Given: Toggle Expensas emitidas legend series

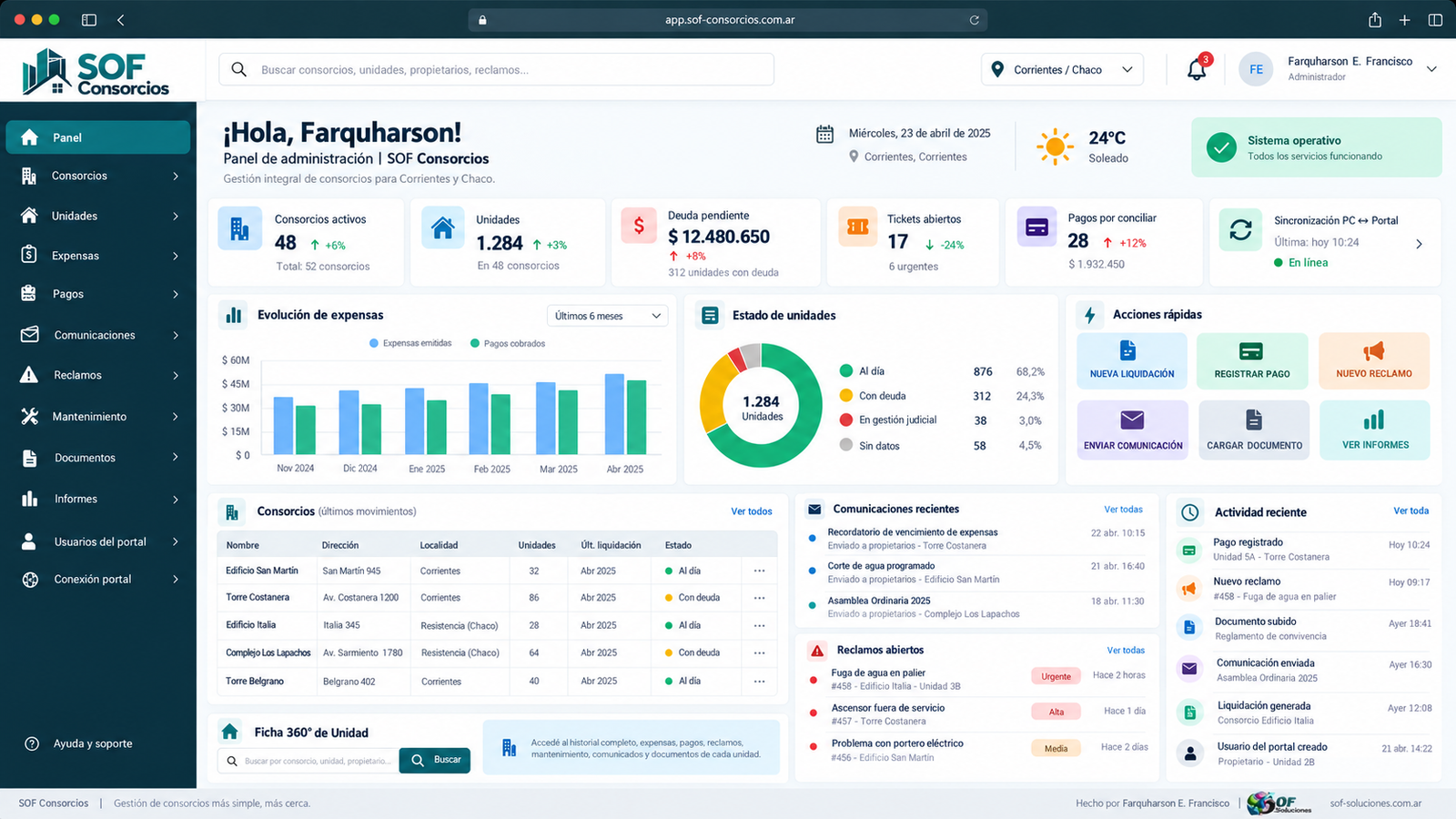Looking at the screenshot, I should (x=410, y=343).
